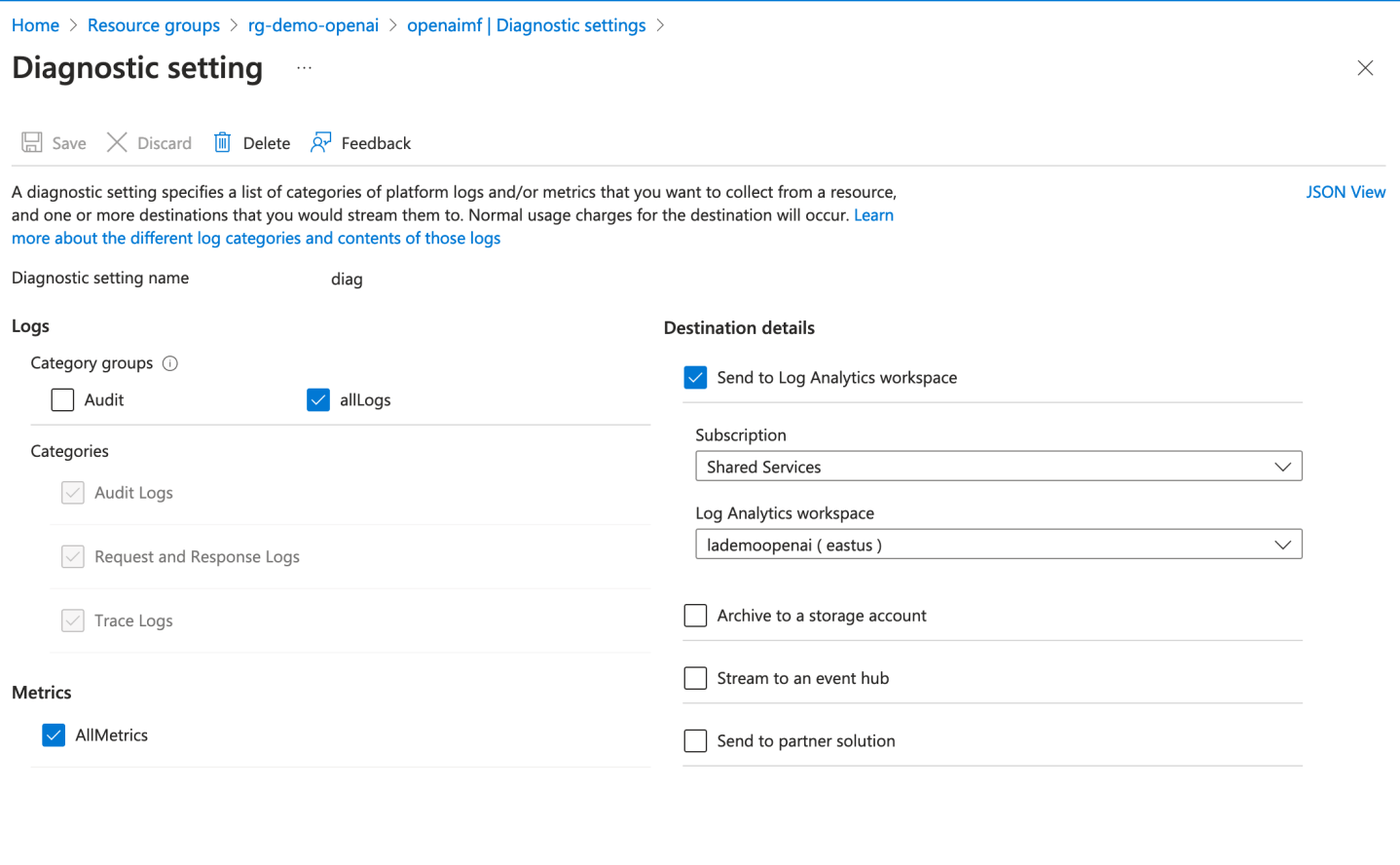Screen dimensions: 1400x865
Task: Enable Stream to an event hub
Action: click(695, 678)
